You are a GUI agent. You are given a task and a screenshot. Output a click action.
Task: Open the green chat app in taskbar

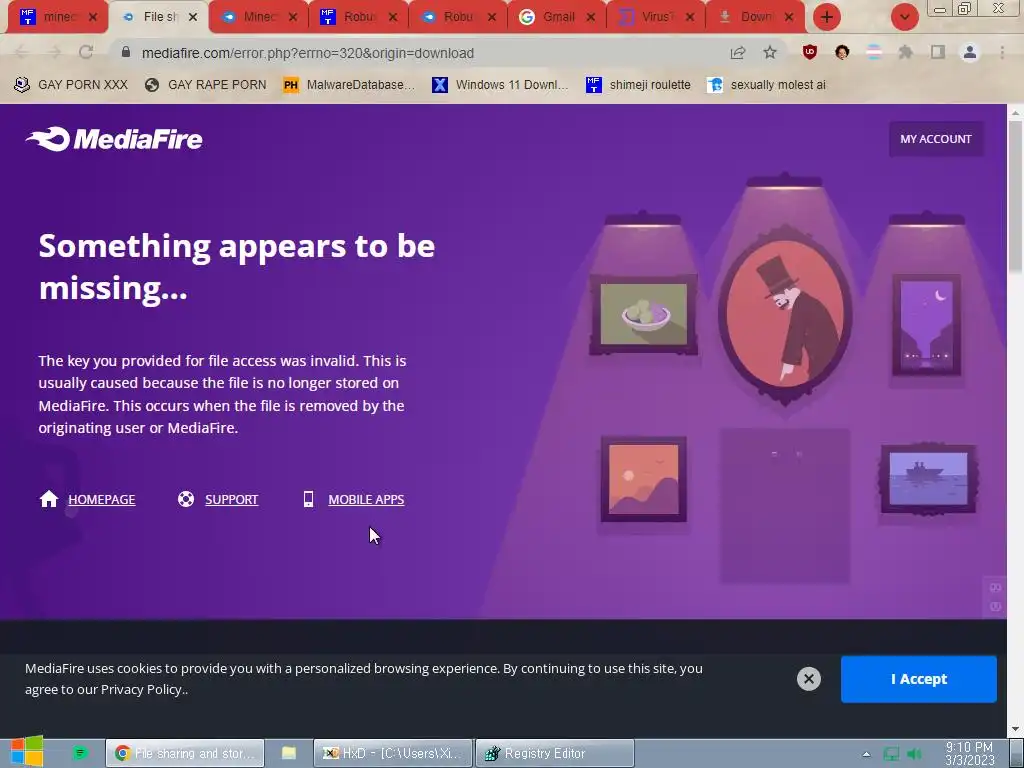80,753
